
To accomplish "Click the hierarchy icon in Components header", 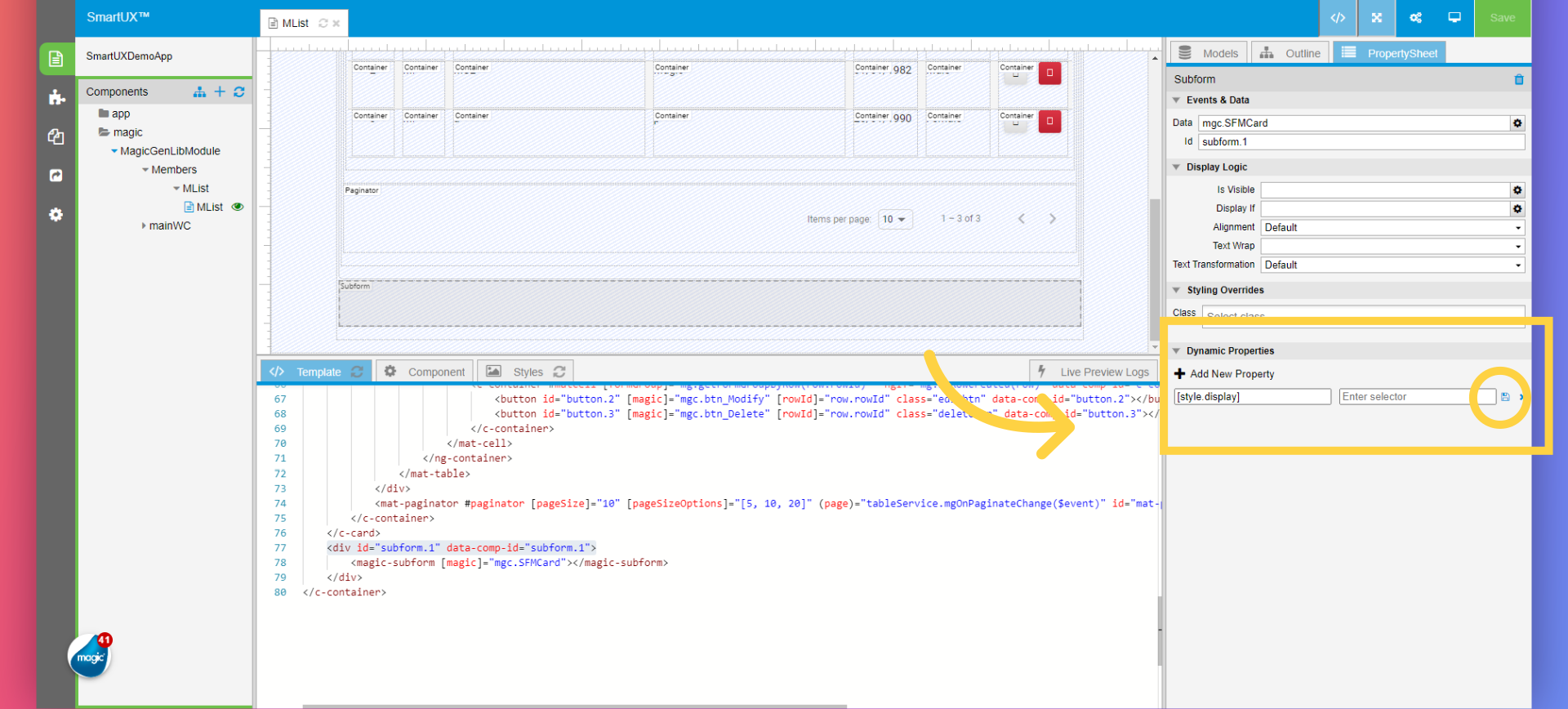I will click(199, 92).
